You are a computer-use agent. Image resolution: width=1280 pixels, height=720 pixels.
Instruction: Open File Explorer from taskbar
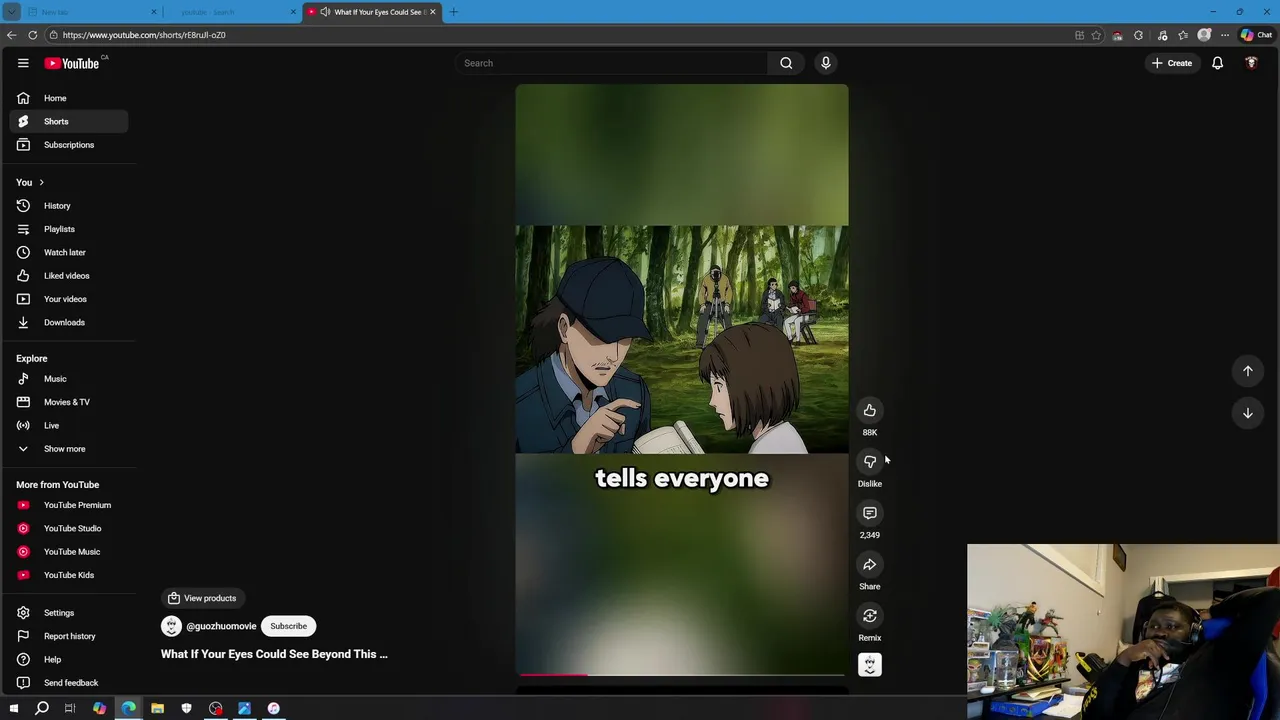click(157, 708)
